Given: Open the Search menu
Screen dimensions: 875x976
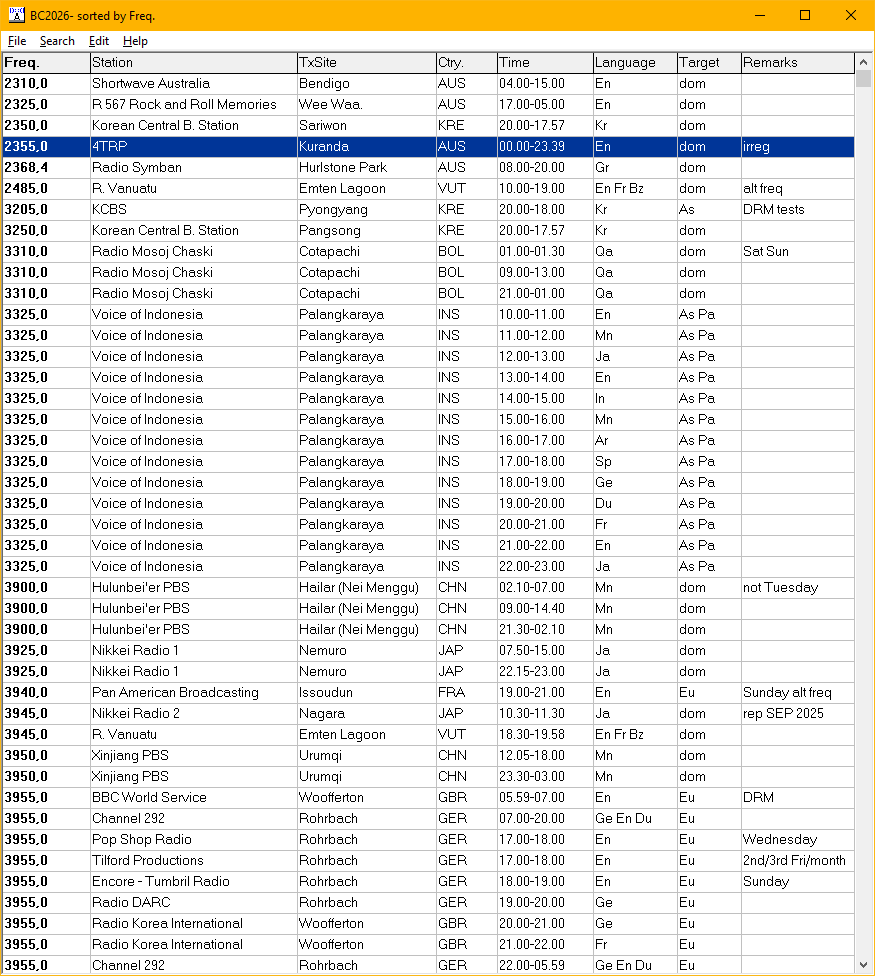Looking at the screenshot, I should pyautogui.click(x=57, y=41).
